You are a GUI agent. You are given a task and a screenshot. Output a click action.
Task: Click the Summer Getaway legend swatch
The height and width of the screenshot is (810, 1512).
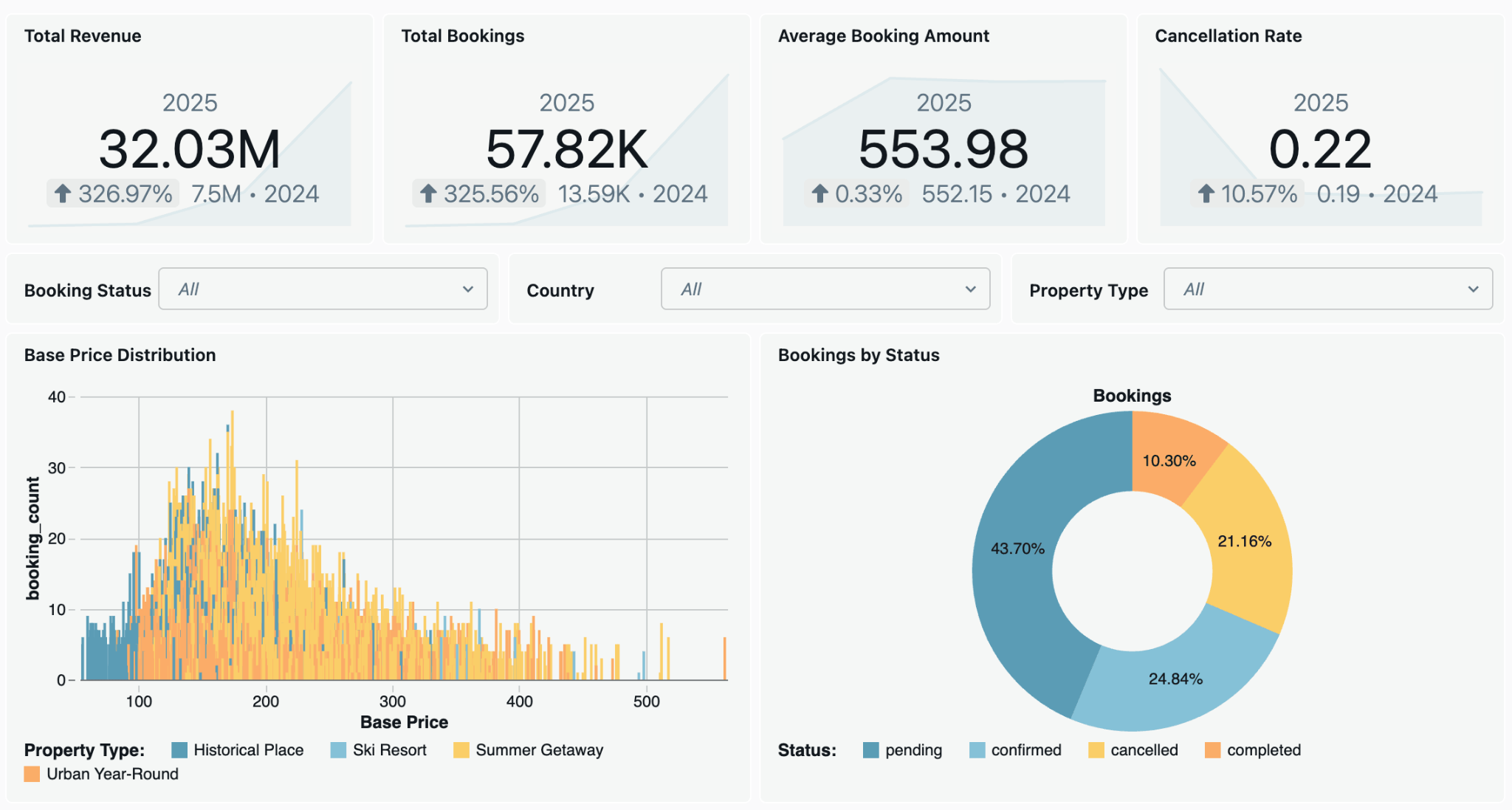point(461,750)
